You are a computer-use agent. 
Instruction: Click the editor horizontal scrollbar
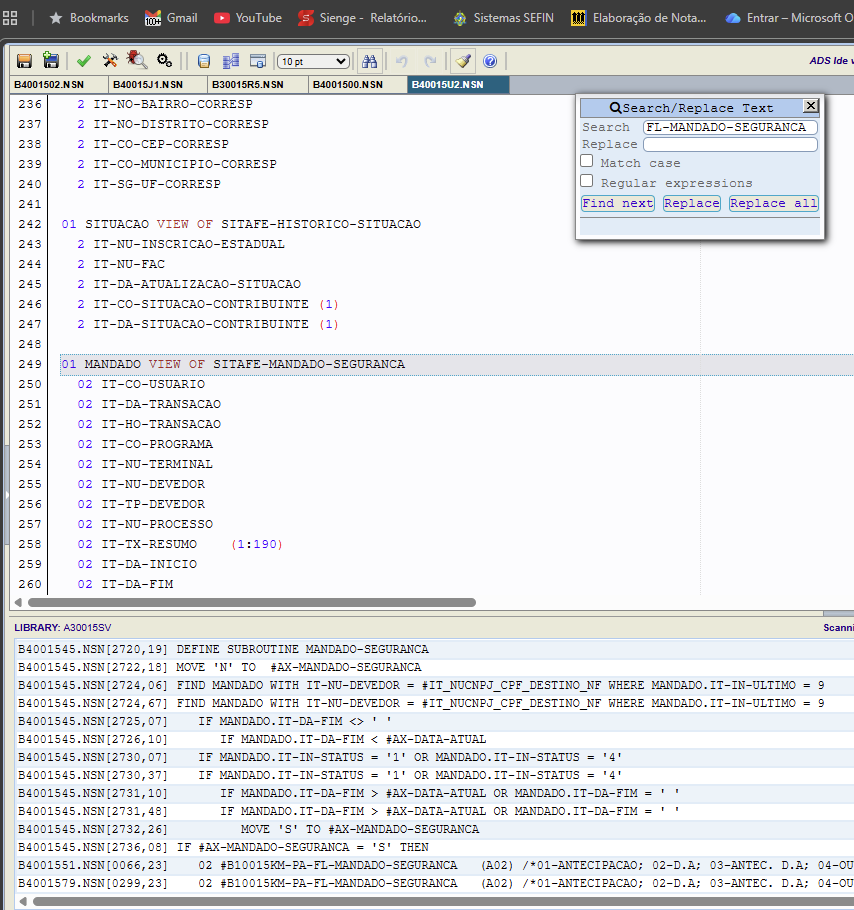(x=250, y=603)
